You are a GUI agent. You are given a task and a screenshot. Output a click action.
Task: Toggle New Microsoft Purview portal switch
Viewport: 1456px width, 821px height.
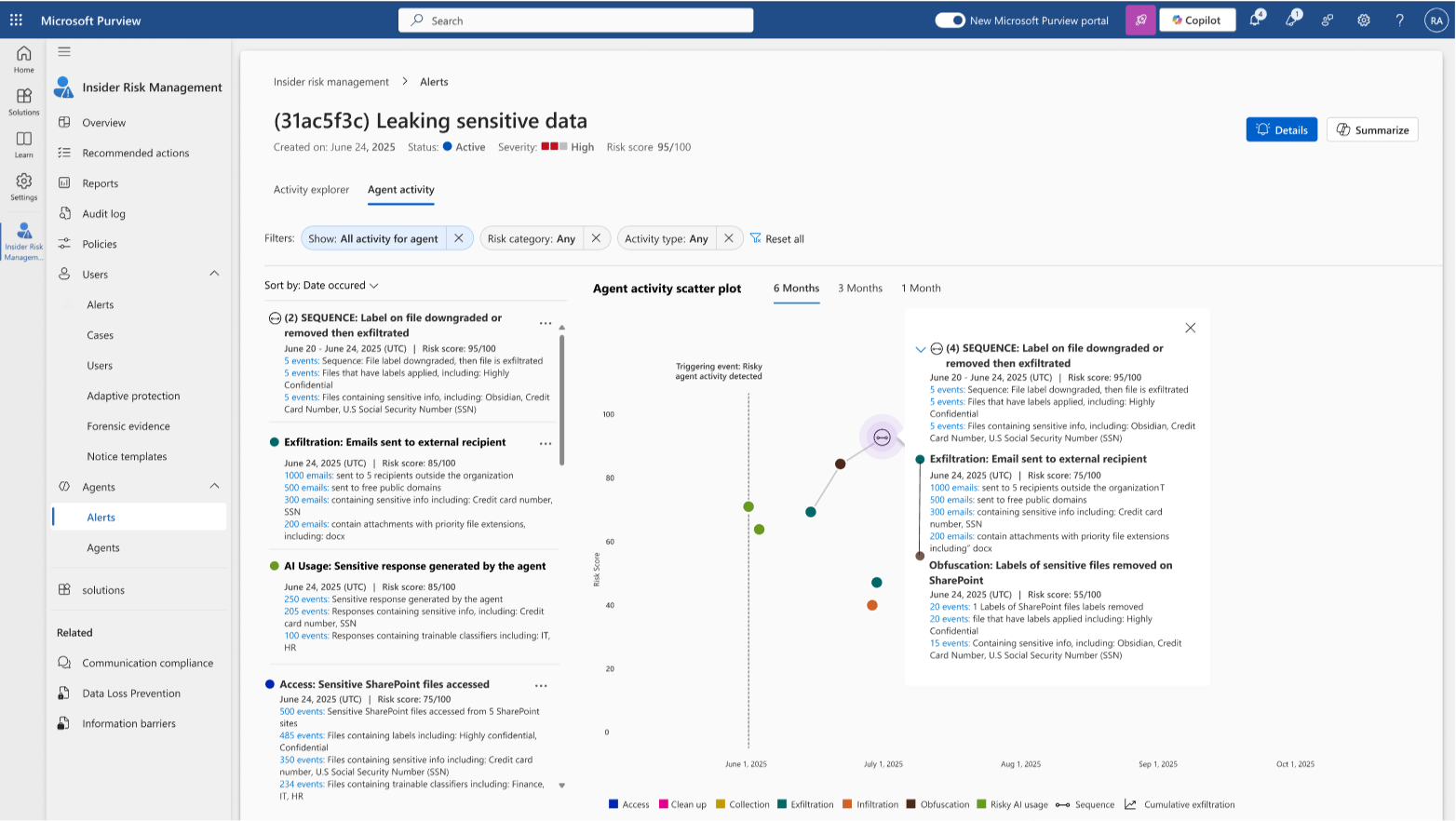click(950, 20)
